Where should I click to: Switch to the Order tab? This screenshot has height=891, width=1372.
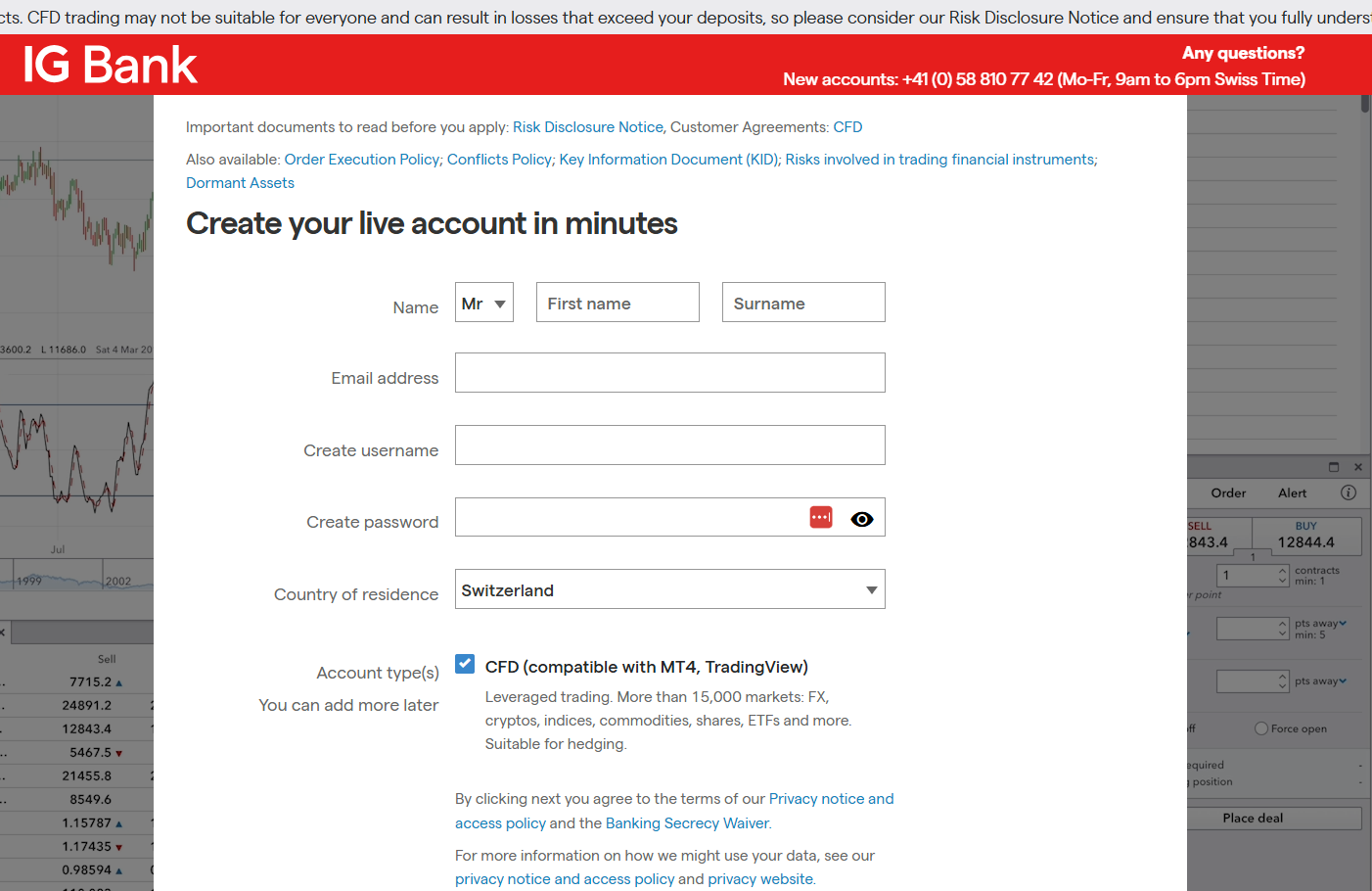coord(1228,493)
